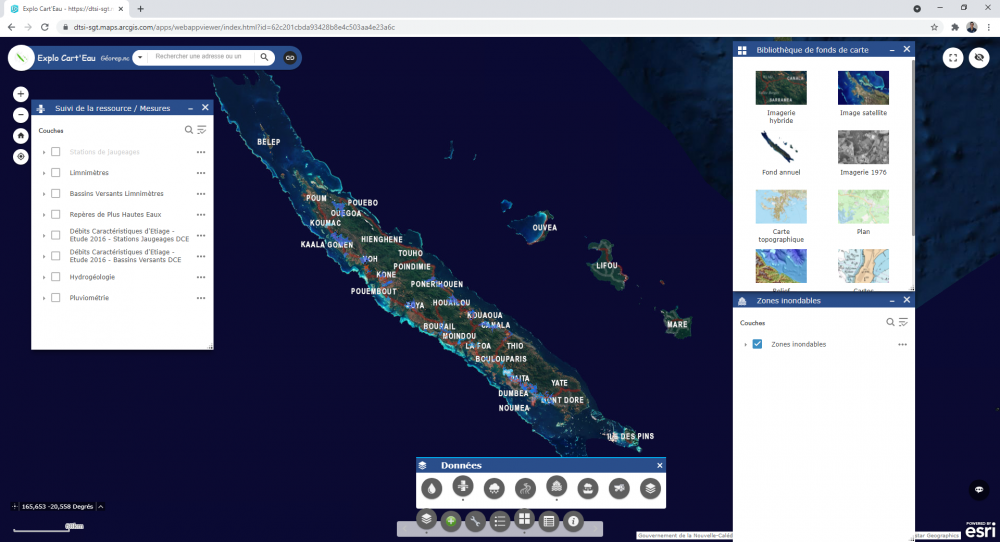Switch to the Explo Cart'Eau browser tab

(67, 9)
